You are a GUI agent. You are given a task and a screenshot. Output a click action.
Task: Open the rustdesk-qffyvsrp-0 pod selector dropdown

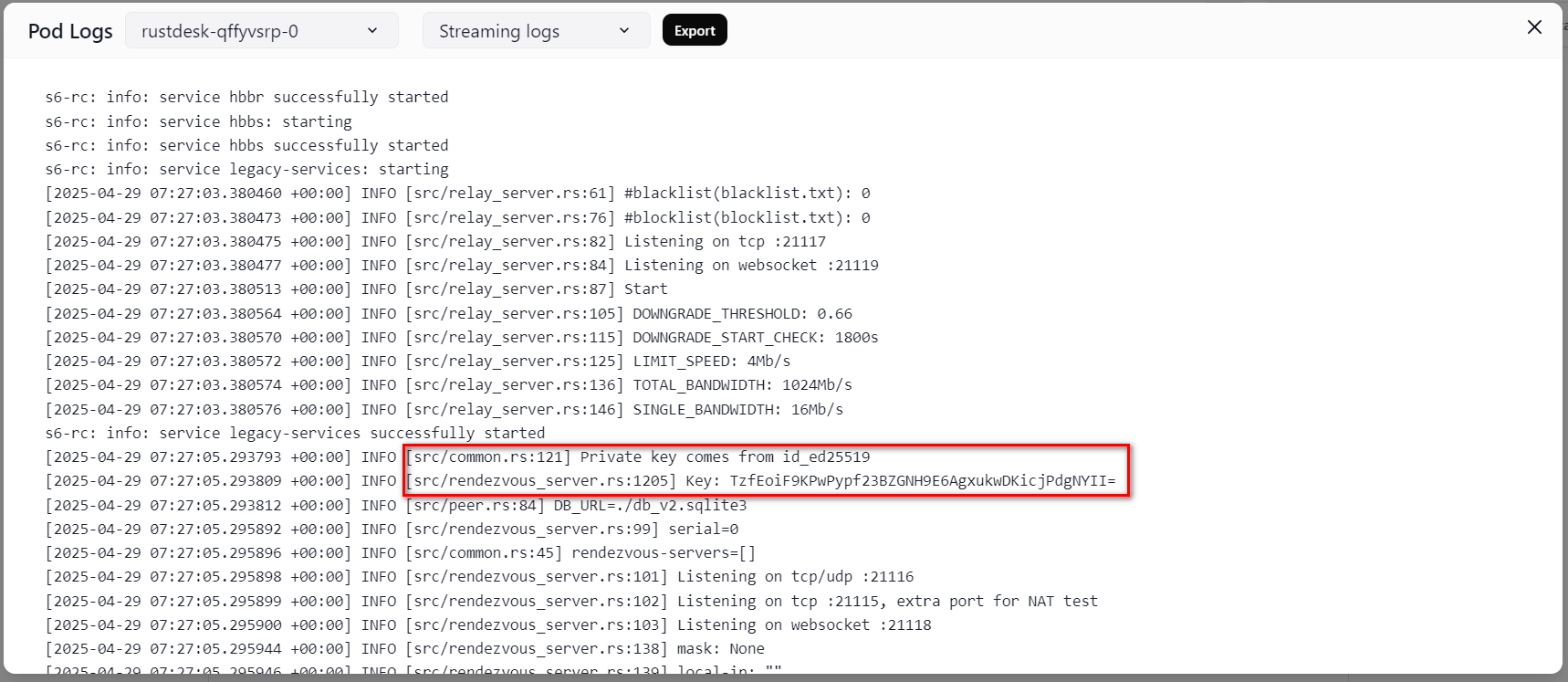(260, 31)
